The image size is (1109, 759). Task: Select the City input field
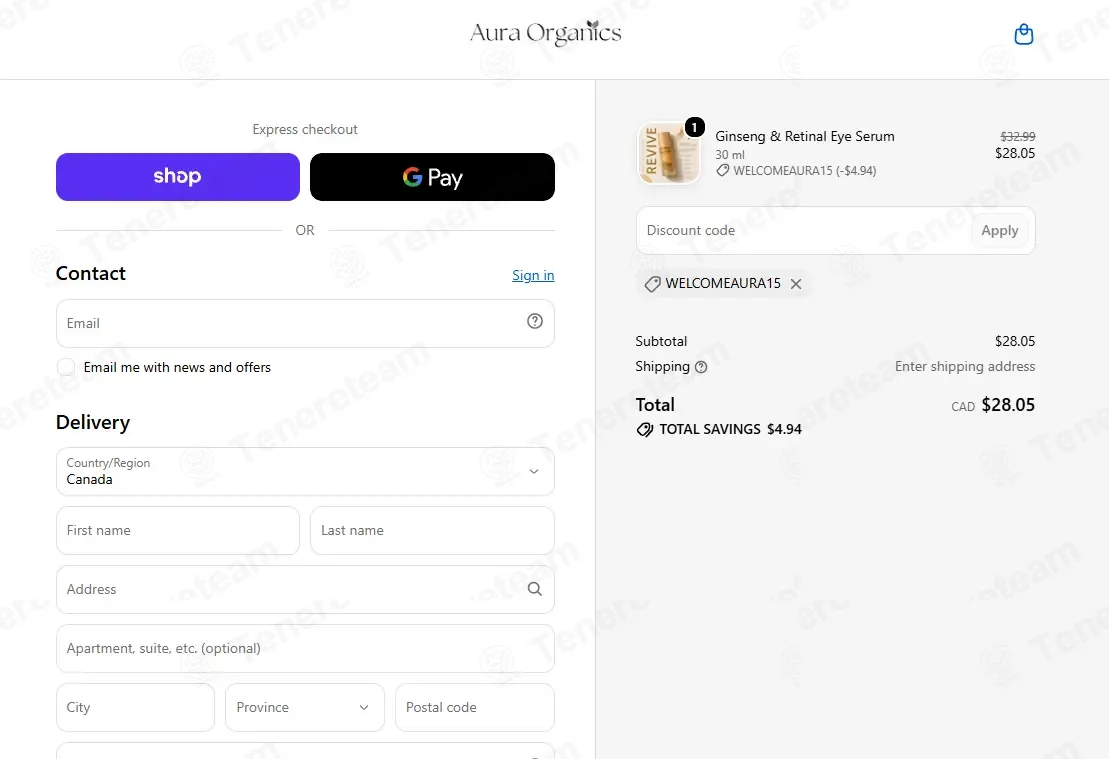[x=135, y=707]
